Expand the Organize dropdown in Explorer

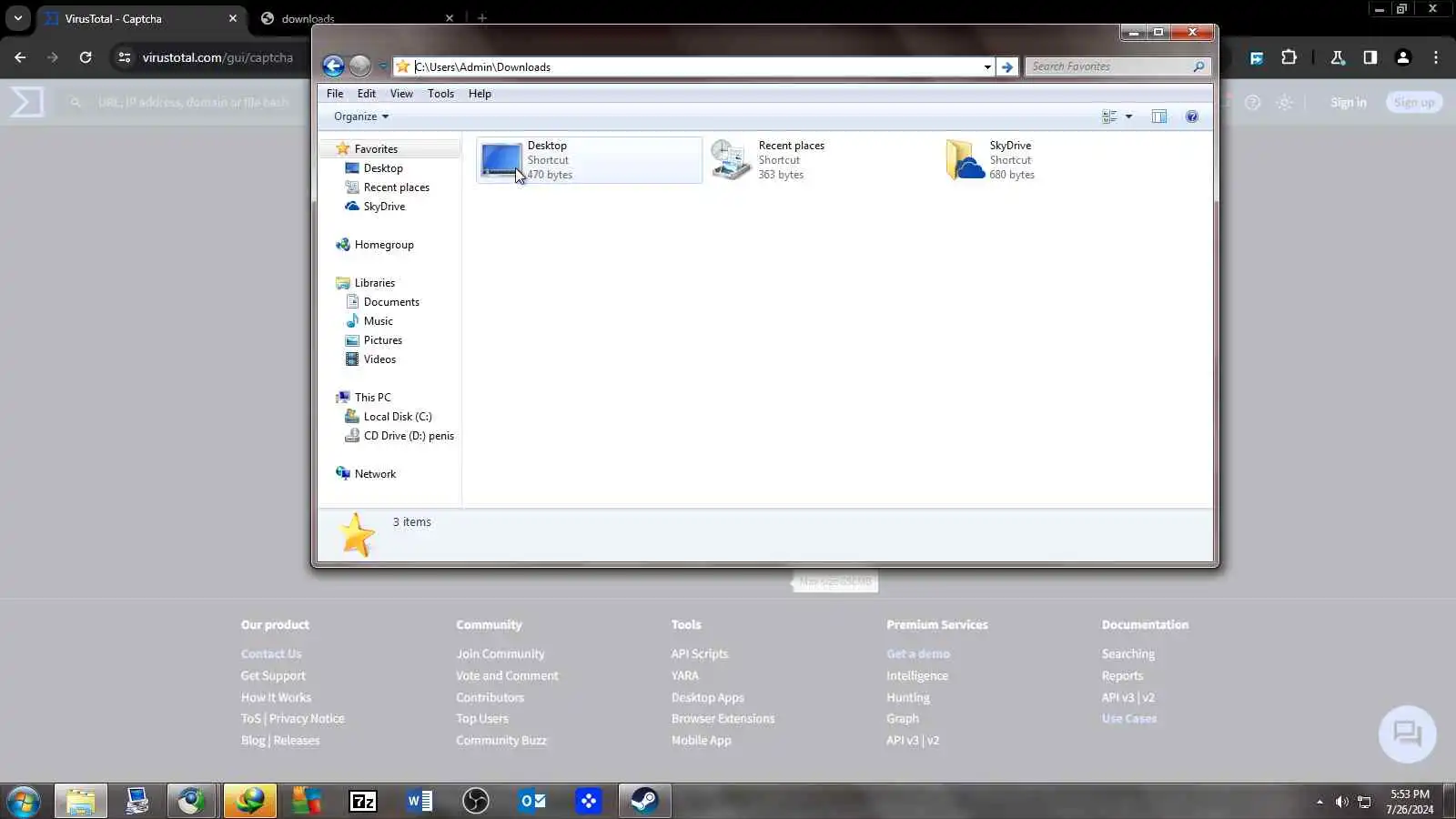click(x=361, y=116)
